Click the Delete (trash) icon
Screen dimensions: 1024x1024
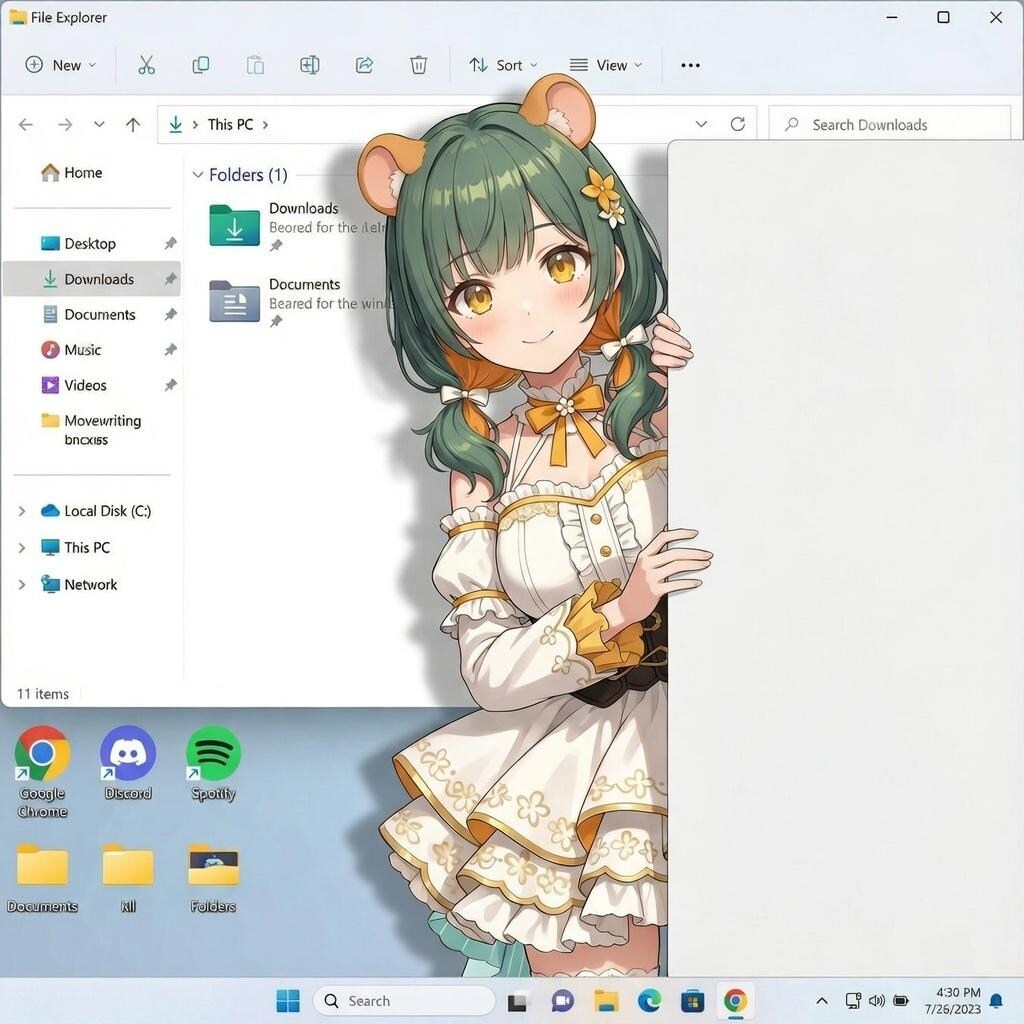(418, 64)
